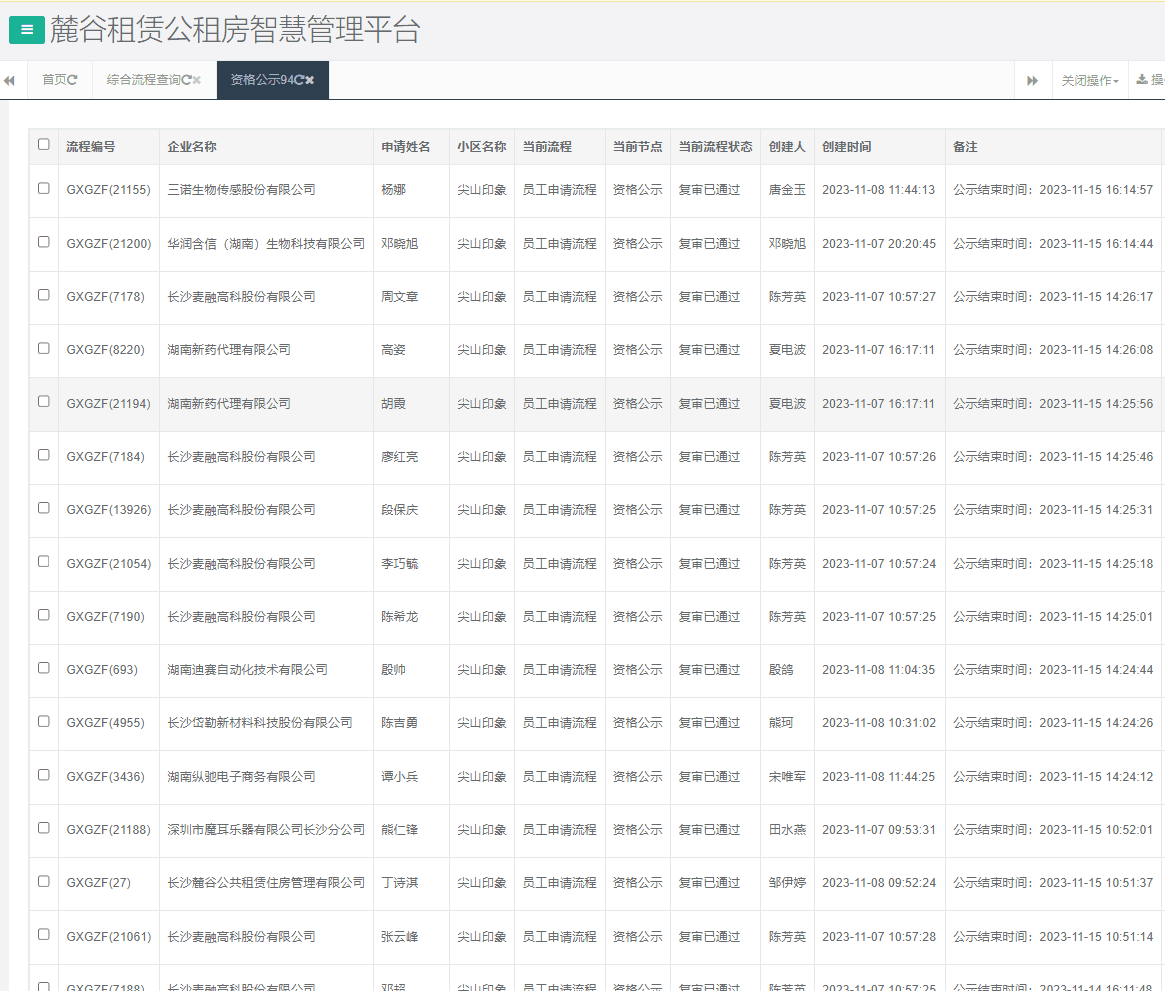The height and width of the screenshot is (991, 1165).
Task: Tick the select-all checkbox in table header
Action: [x=43, y=145]
